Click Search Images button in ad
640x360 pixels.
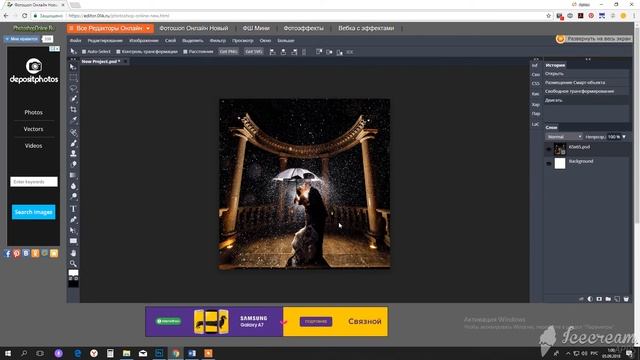(x=33, y=212)
